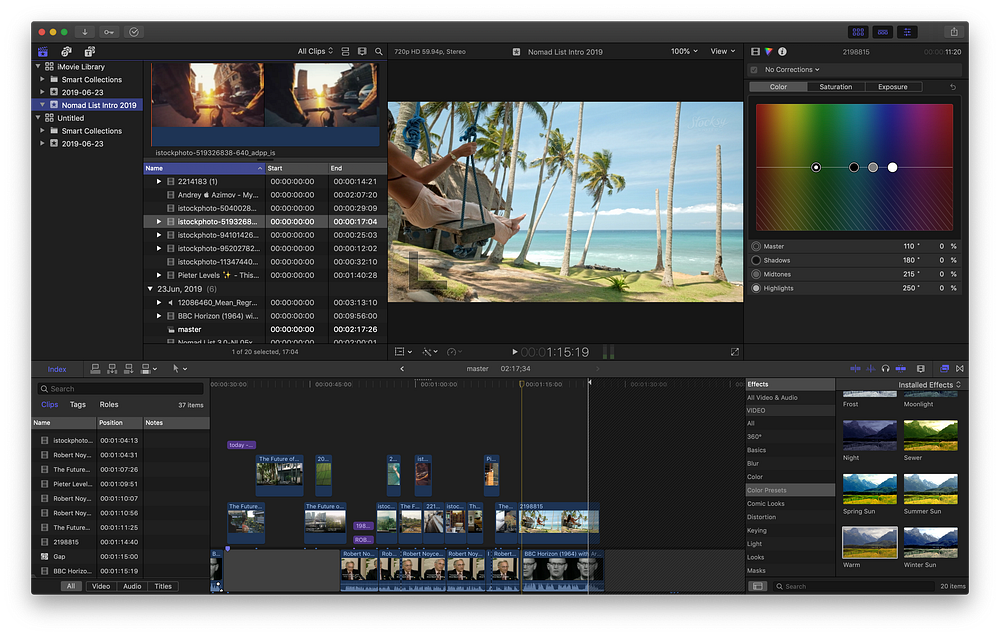This screenshot has width=1000, height=636.
Task: Click the browser search magnifier icon
Action: [378, 51]
